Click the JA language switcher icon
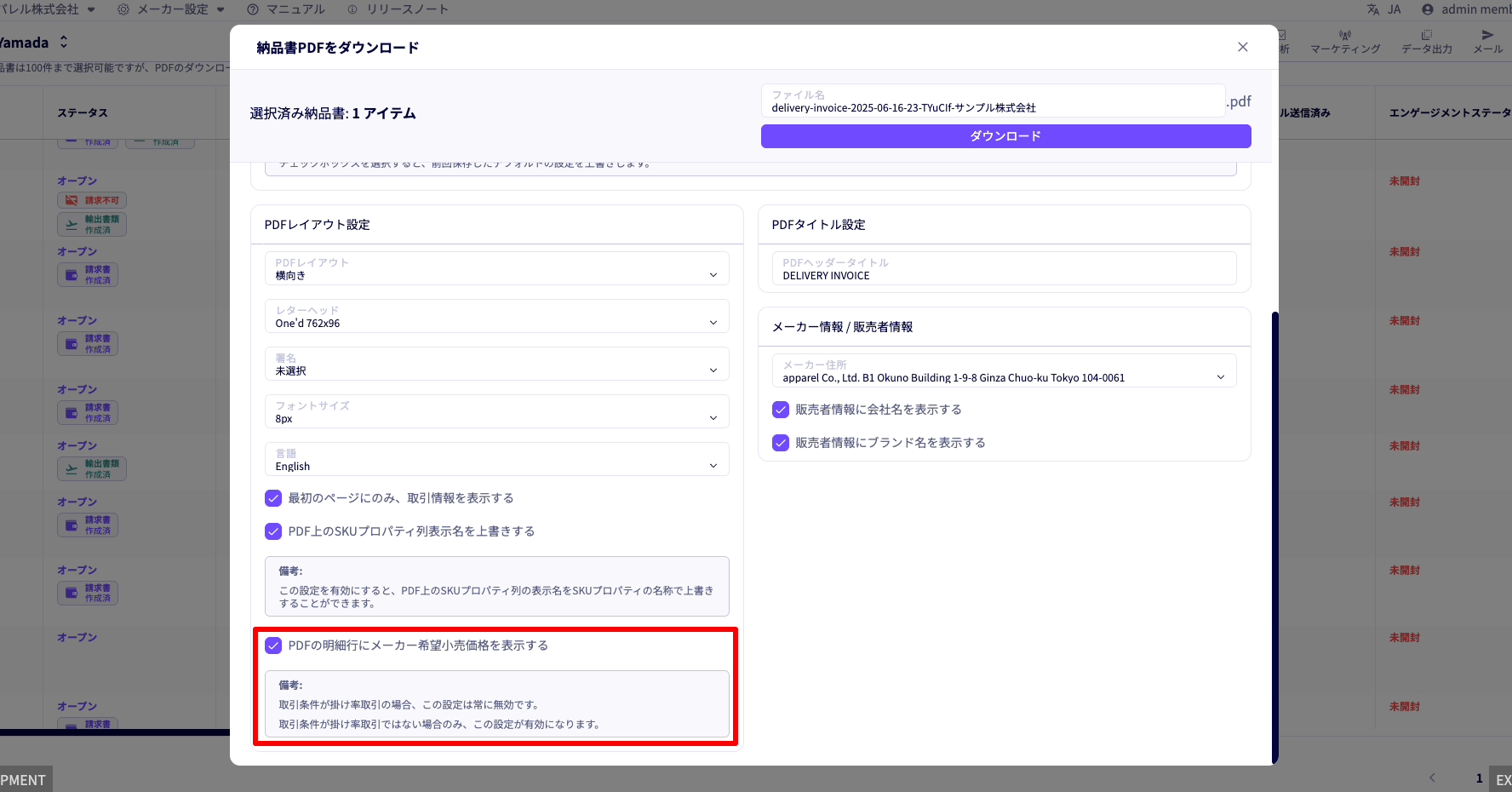Image resolution: width=1512 pixels, height=792 pixels. point(1373,9)
